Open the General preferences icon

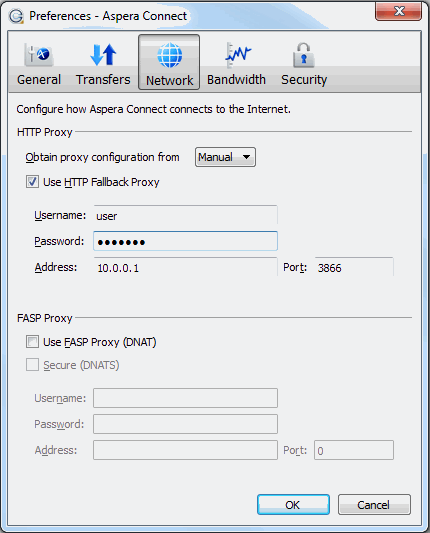point(39,54)
